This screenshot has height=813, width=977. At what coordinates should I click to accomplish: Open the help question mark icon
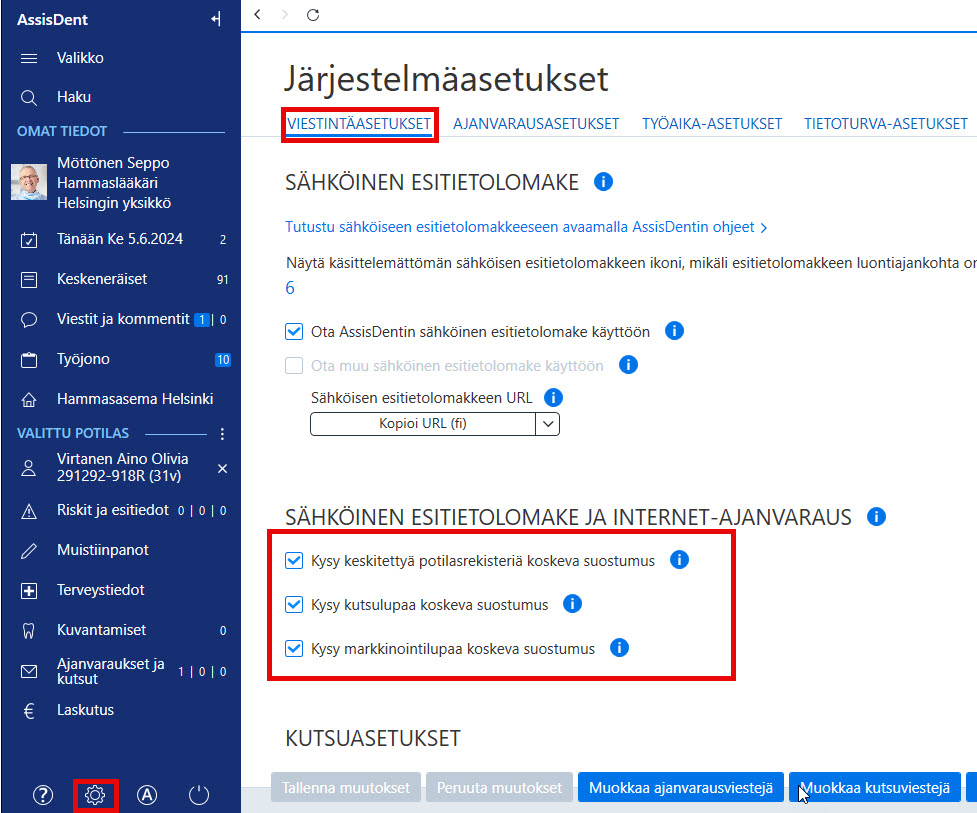43,795
